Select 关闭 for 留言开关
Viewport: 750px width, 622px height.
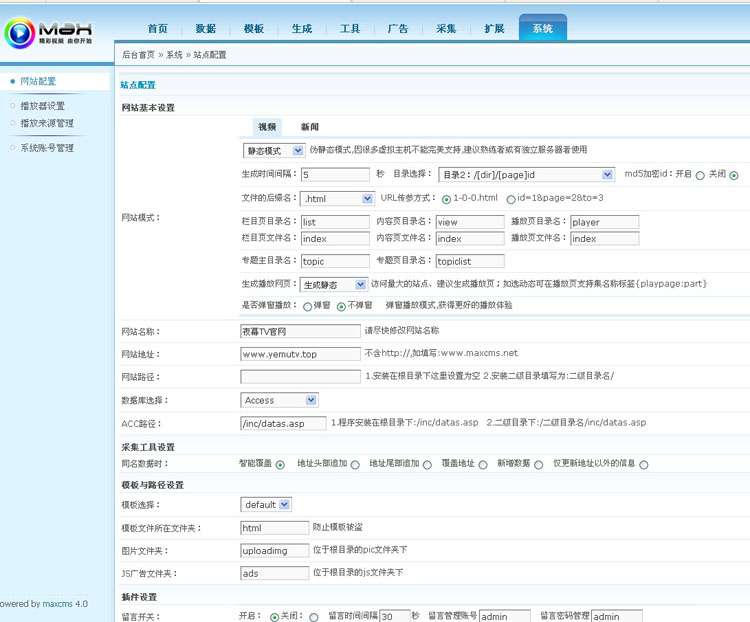(313, 617)
